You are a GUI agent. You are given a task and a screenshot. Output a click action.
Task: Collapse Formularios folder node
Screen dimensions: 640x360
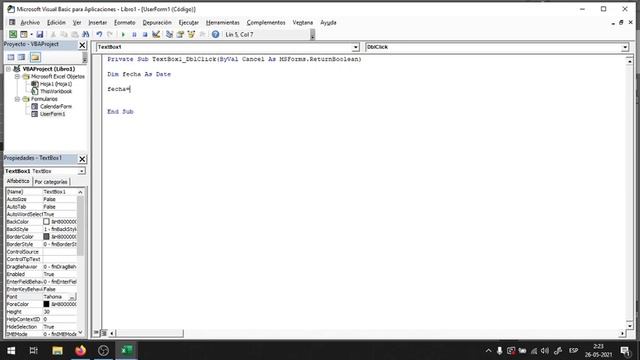coord(17,99)
